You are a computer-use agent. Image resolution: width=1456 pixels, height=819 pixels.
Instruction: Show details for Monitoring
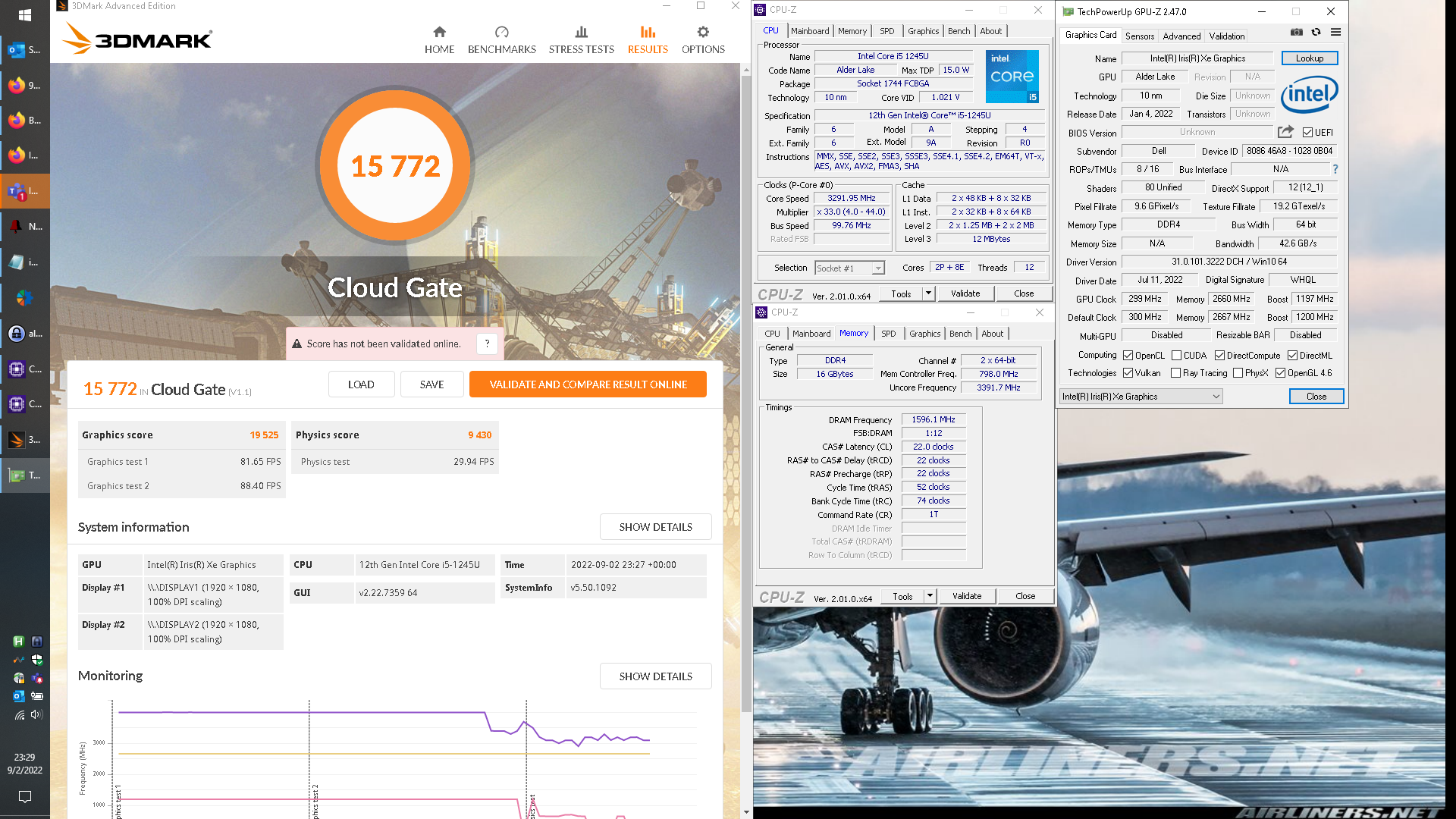(655, 676)
